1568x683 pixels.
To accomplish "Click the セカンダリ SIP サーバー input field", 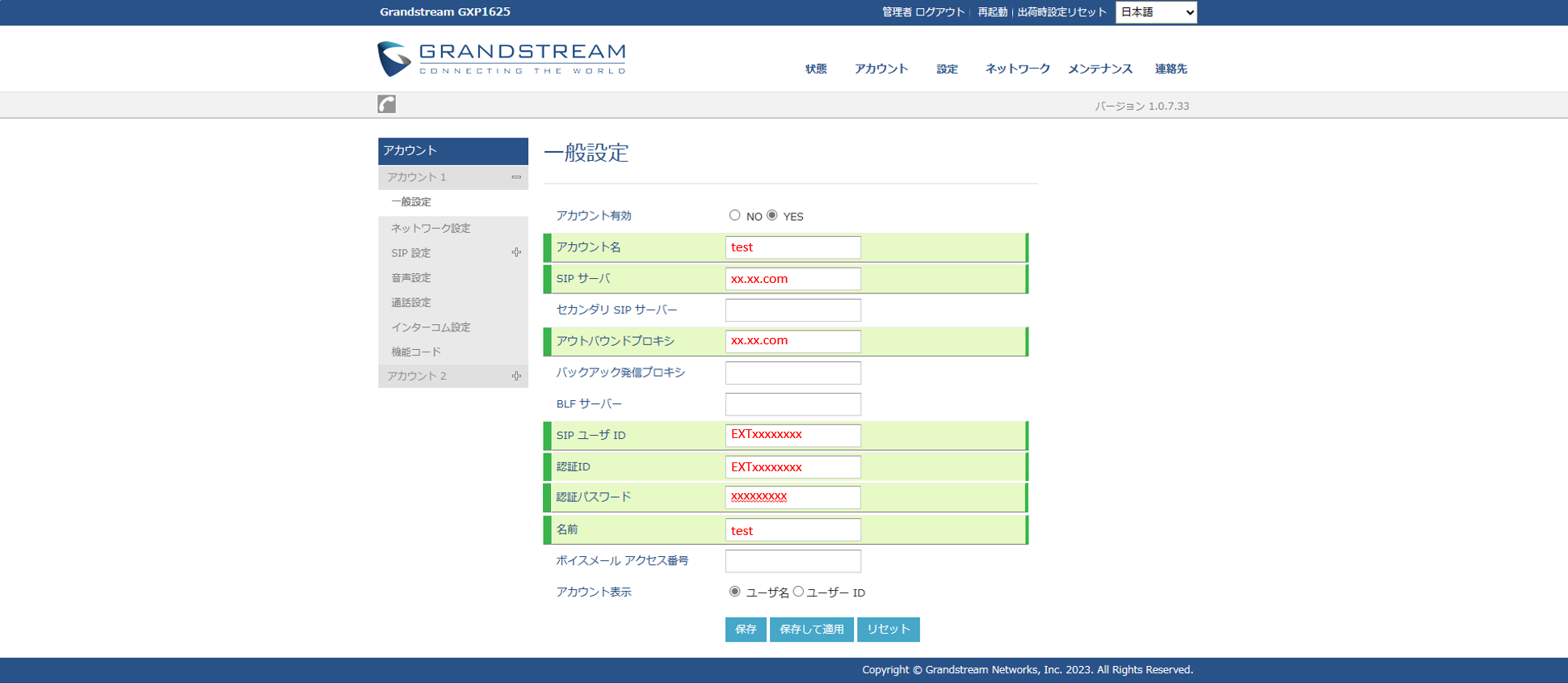I will tap(793, 310).
